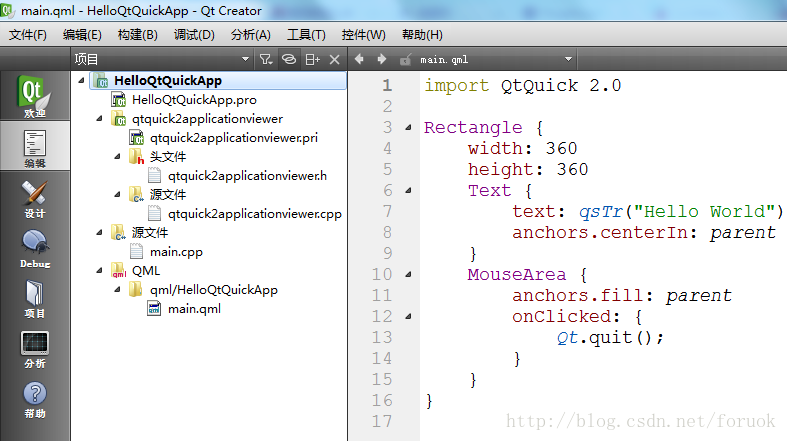Click the filter tree icon in project panel
The width and height of the screenshot is (787, 441).
click(266, 60)
